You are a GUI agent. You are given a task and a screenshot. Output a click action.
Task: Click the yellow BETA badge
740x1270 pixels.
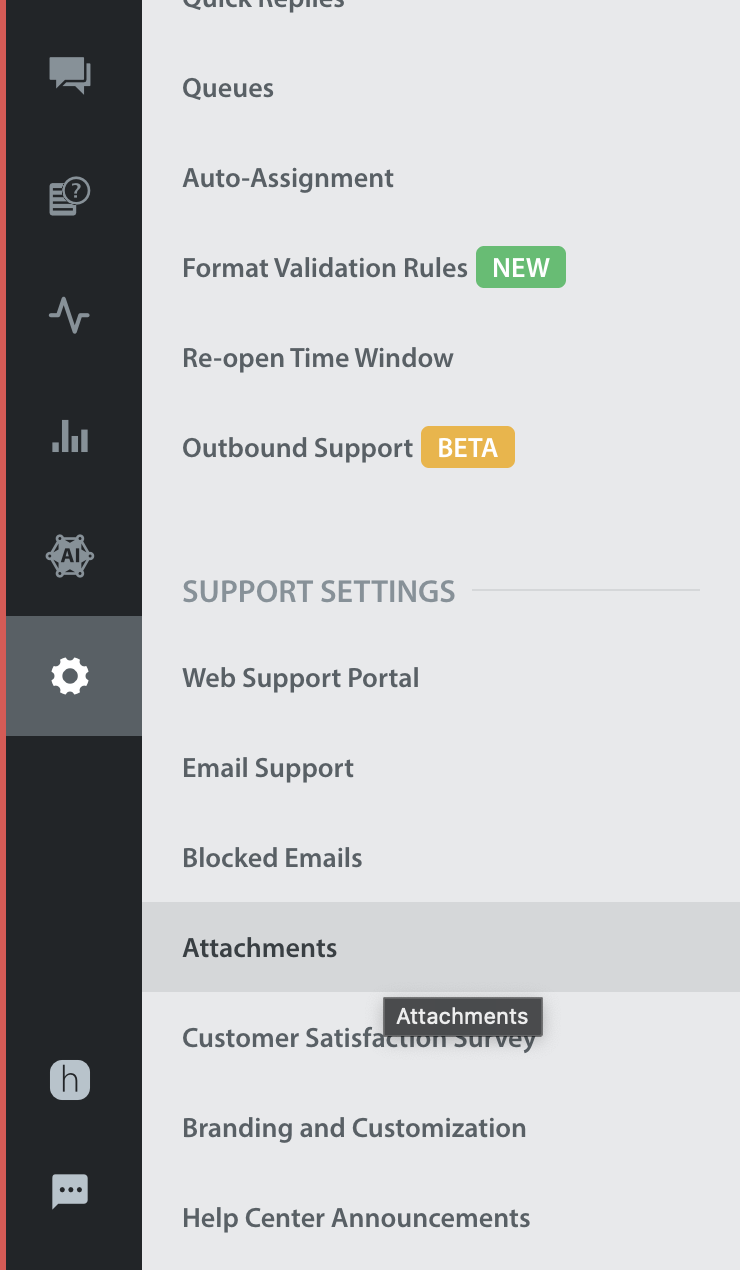[468, 448]
